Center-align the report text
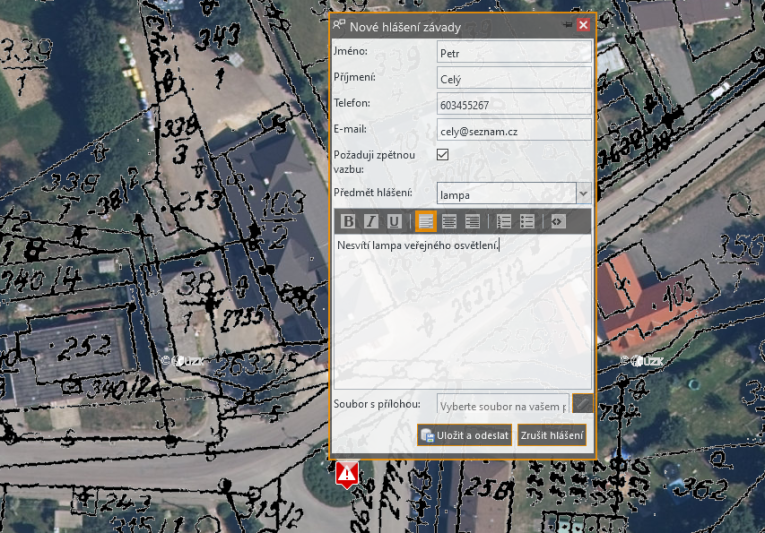765x533 pixels. pos(449,222)
